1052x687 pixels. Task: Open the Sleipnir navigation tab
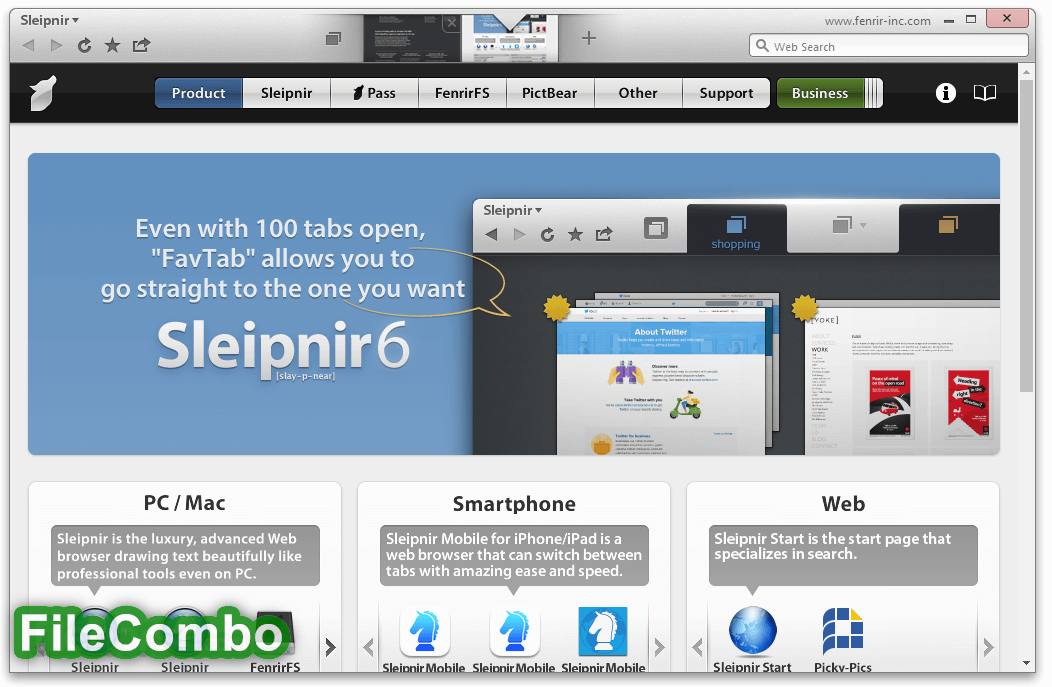tap(286, 93)
